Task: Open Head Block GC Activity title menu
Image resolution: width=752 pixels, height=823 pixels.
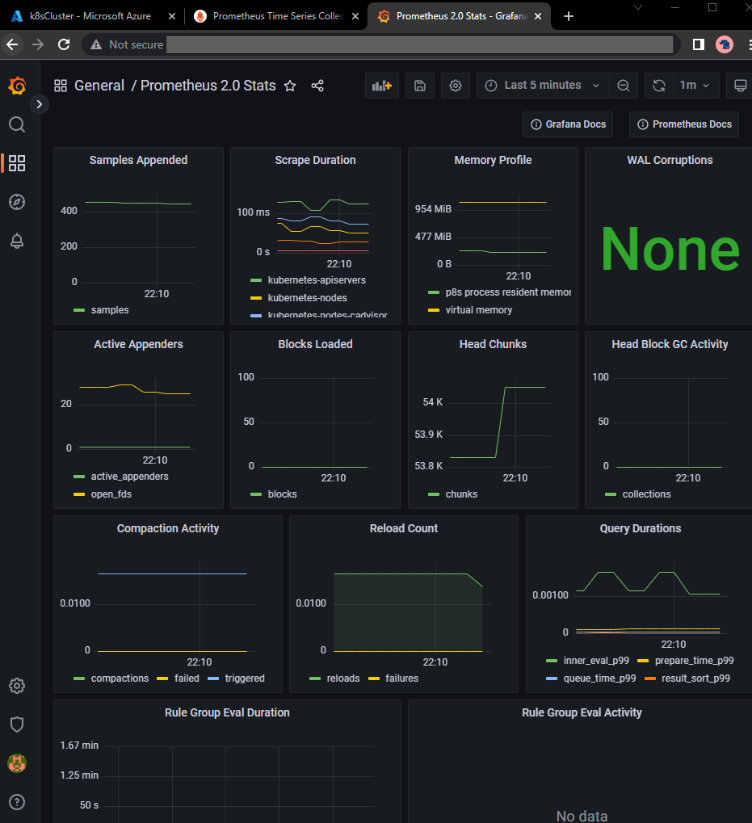Action: [x=670, y=344]
